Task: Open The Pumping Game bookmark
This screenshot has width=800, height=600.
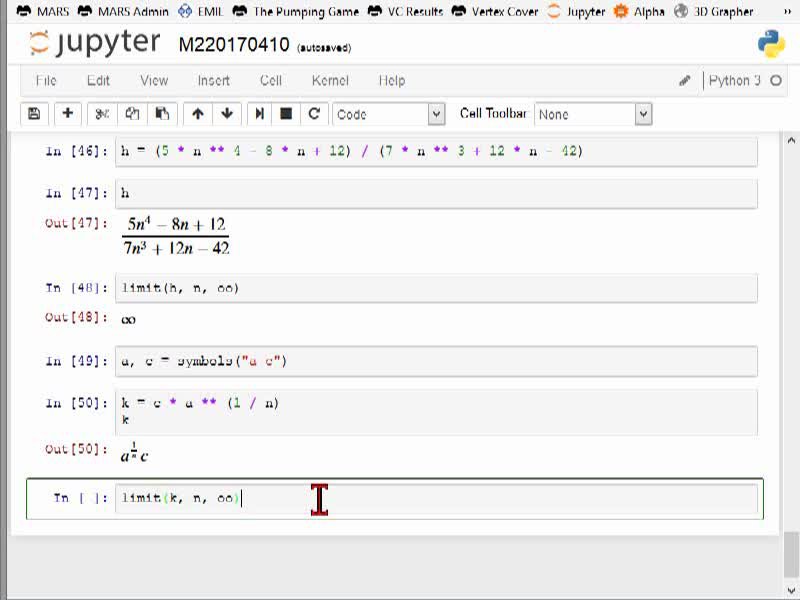Action: (x=295, y=11)
